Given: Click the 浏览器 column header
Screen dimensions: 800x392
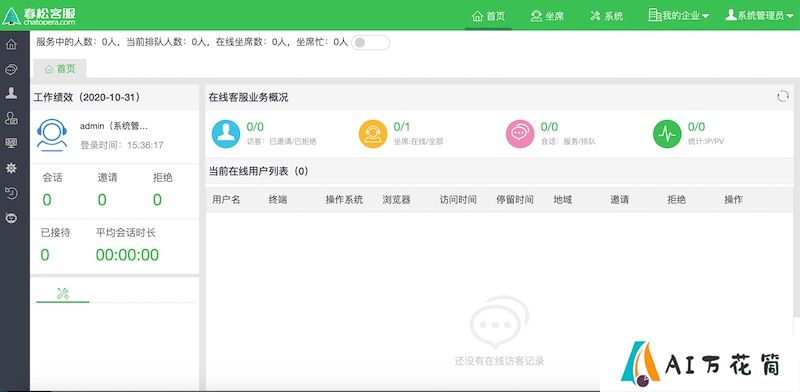Looking at the screenshot, I should coord(396,200).
